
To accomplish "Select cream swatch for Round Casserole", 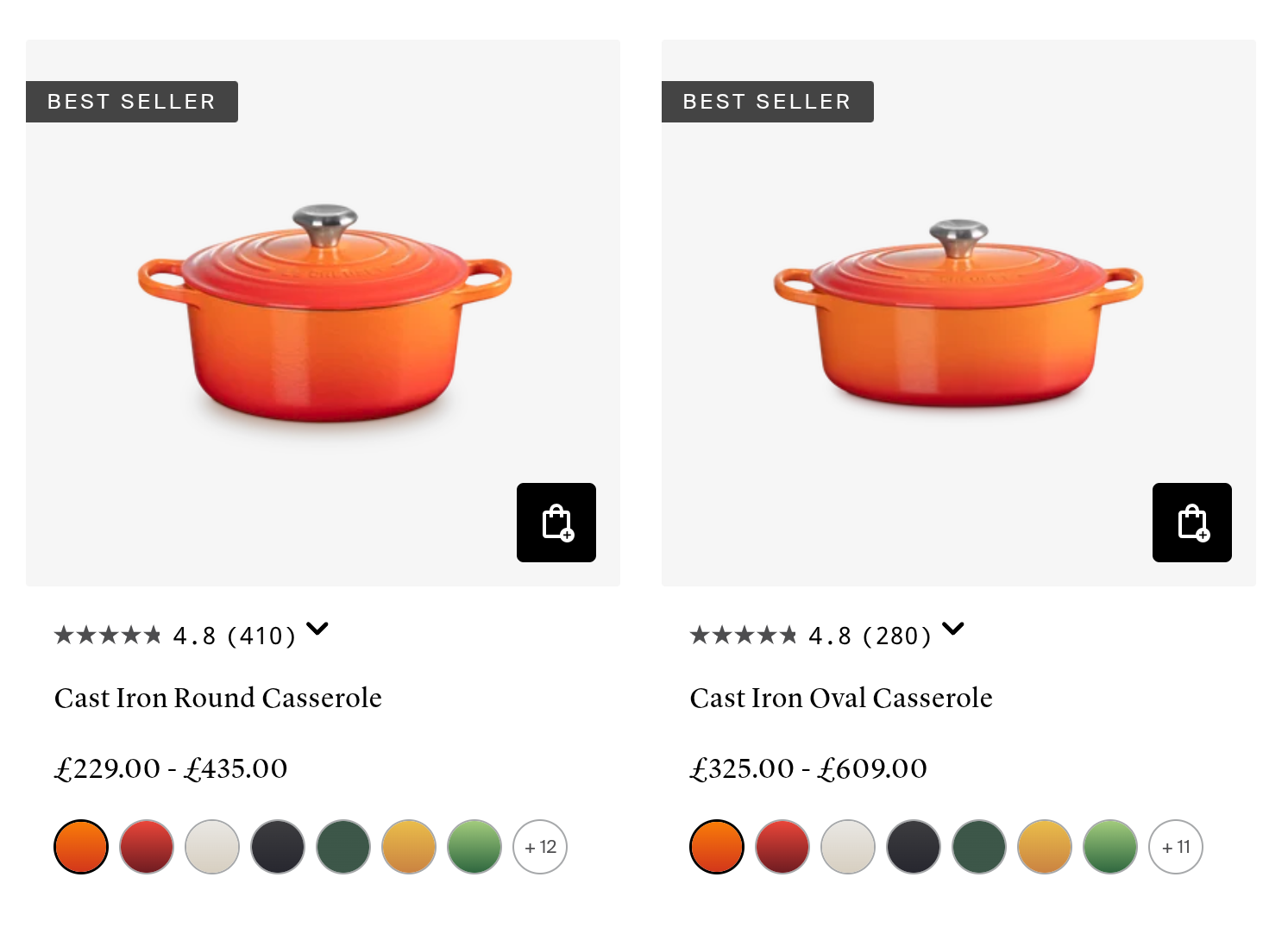I will [212, 847].
